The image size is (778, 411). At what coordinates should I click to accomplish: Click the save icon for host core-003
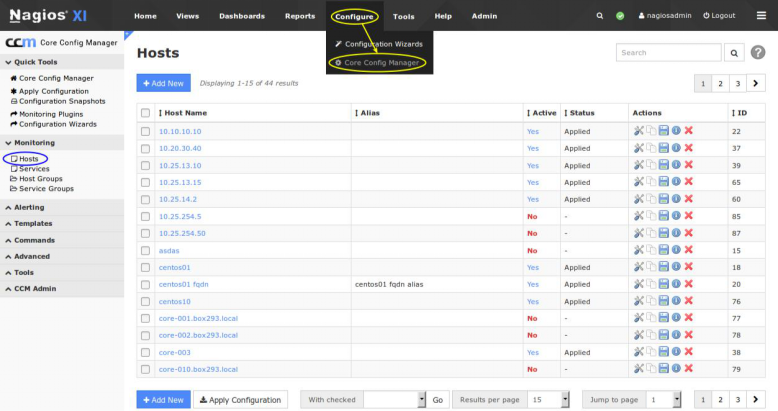tap(663, 352)
